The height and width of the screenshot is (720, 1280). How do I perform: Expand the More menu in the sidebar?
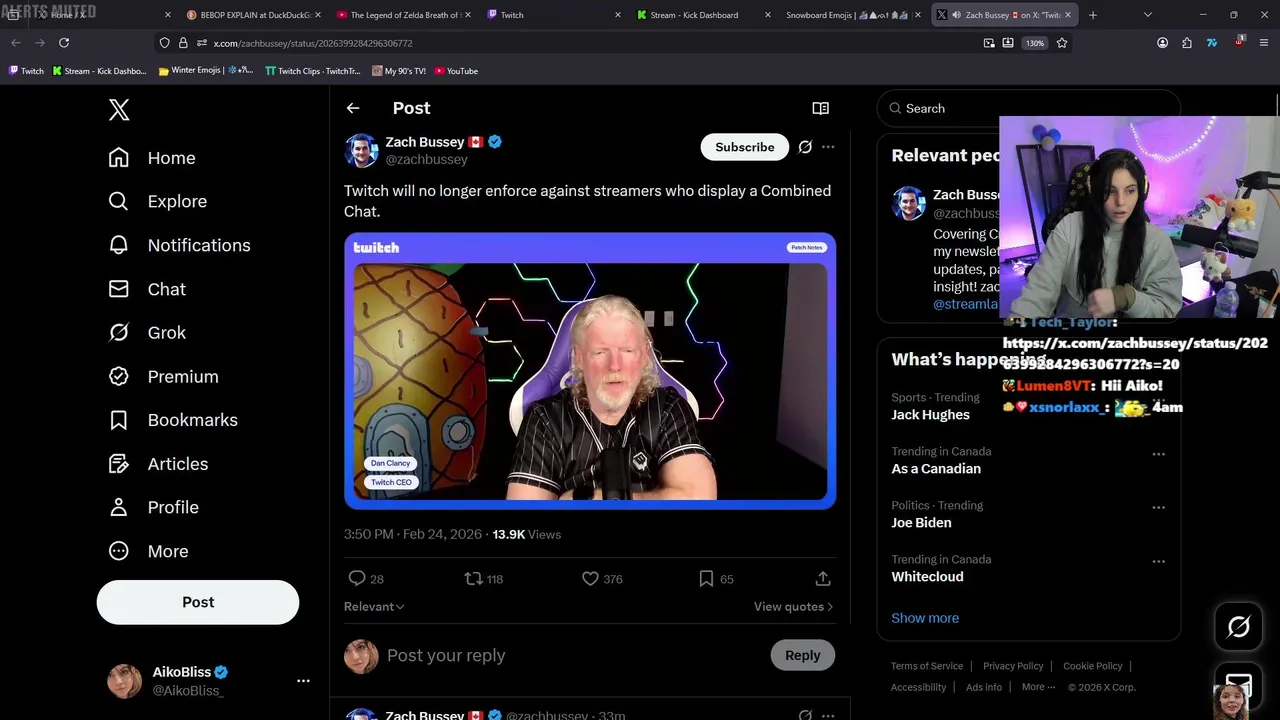coord(148,551)
